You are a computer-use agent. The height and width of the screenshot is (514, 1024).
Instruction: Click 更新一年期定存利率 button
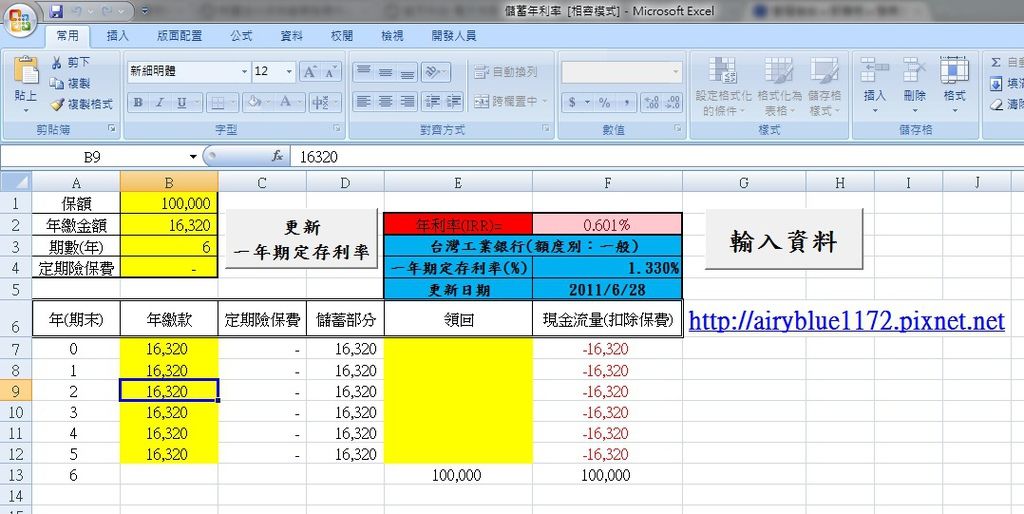click(302, 239)
